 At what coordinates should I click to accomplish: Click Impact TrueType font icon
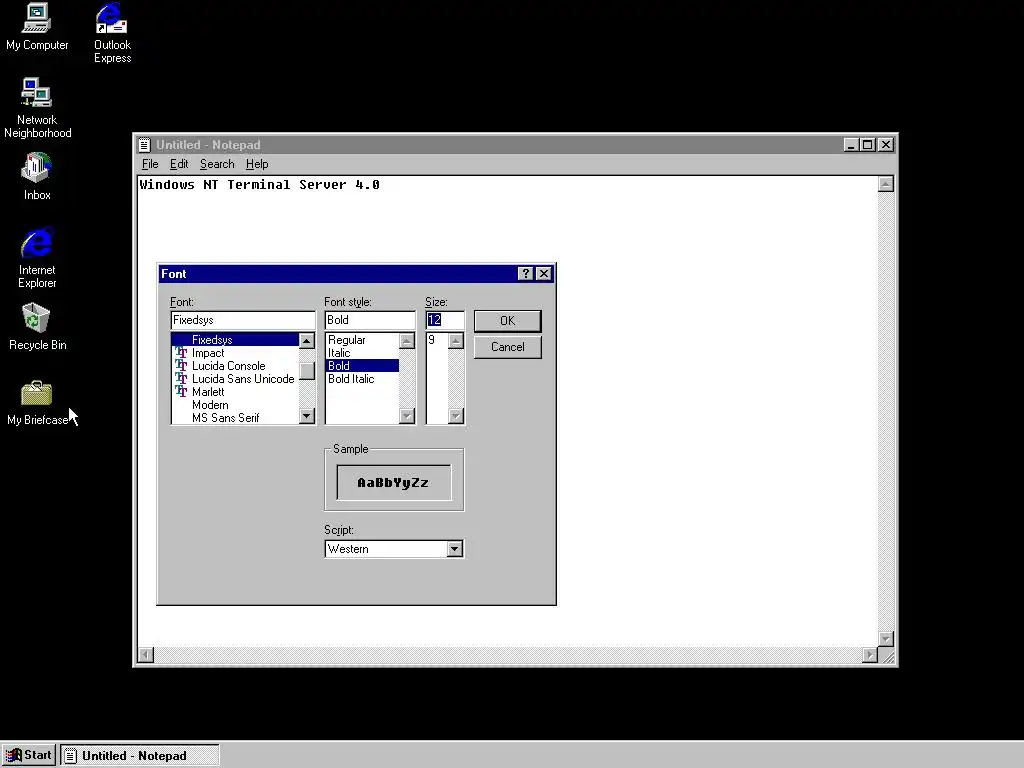click(181, 353)
